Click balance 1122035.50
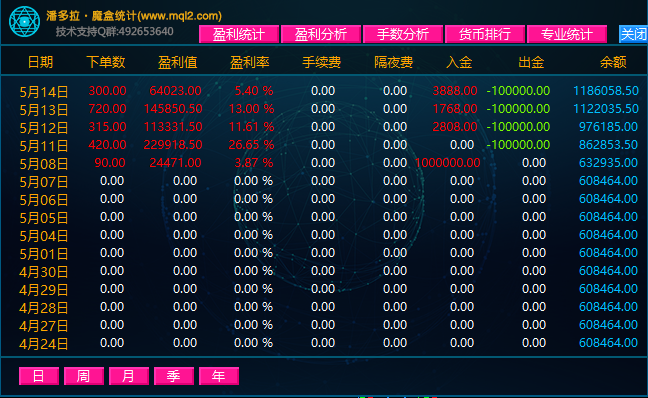Image resolution: width=648 pixels, height=398 pixels. [606, 109]
